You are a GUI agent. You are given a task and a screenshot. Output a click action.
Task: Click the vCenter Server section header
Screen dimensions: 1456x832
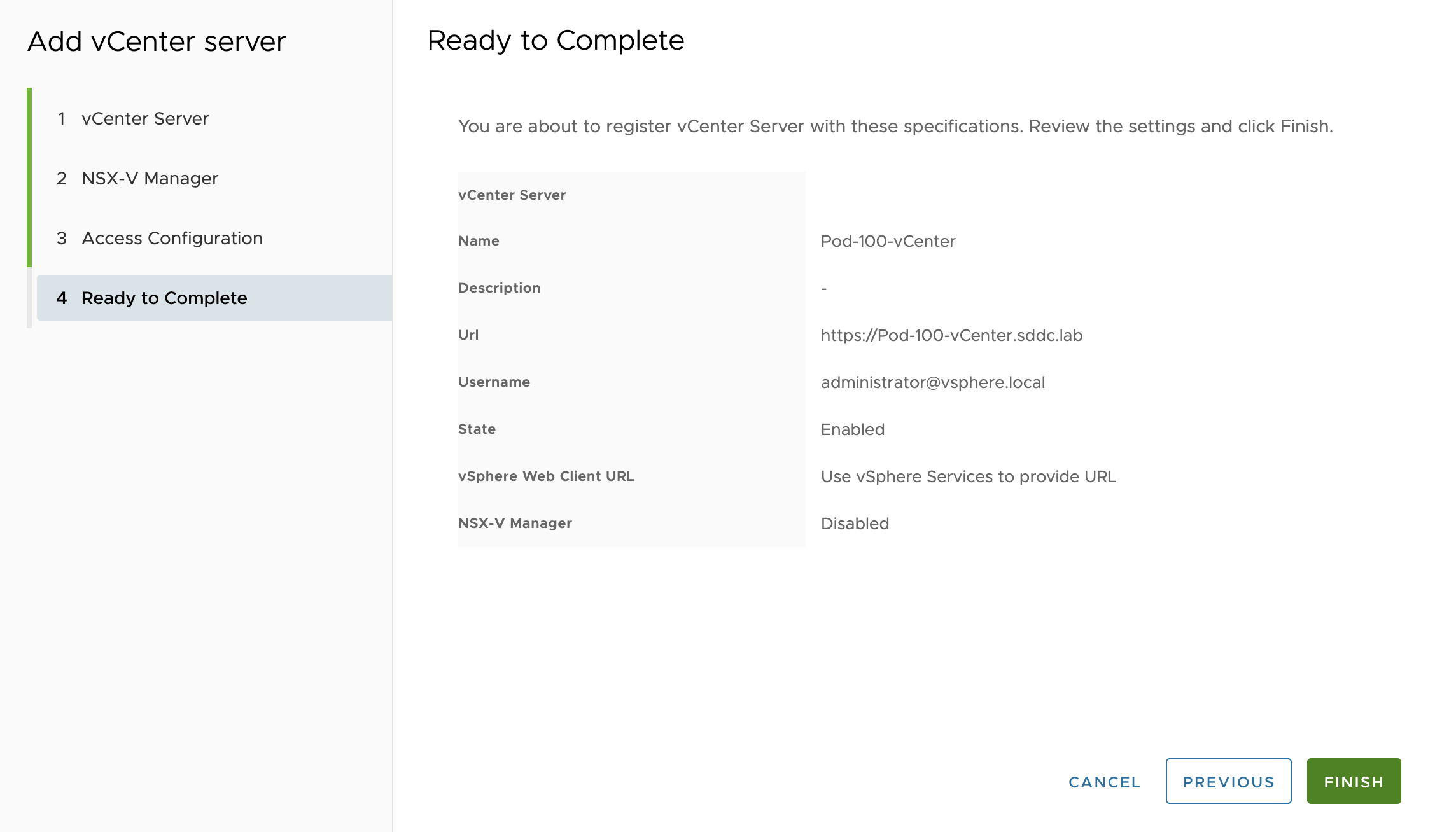512,195
